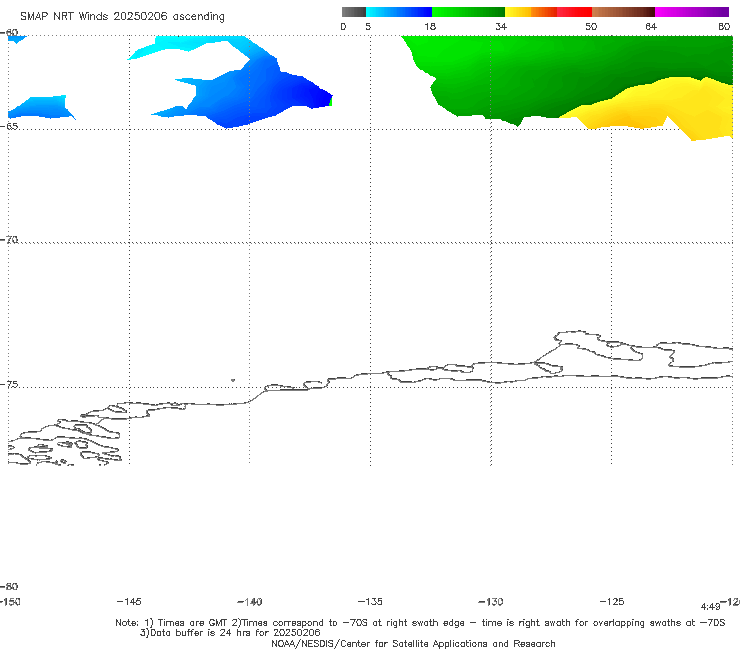The height and width of the screenshot is (650, 740).
Task: Click the brown segment of the color bar
Action: click(623, 12)
